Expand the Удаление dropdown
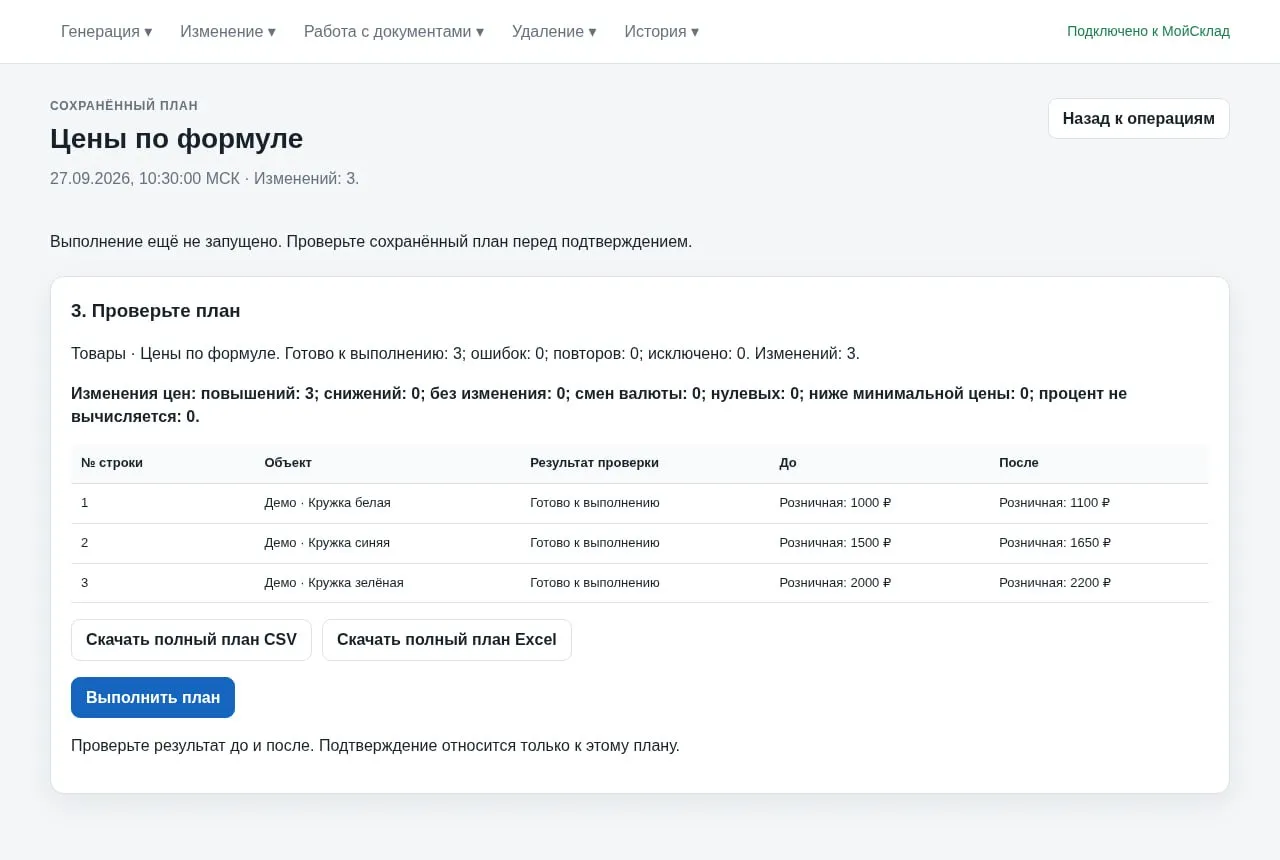 554,31
